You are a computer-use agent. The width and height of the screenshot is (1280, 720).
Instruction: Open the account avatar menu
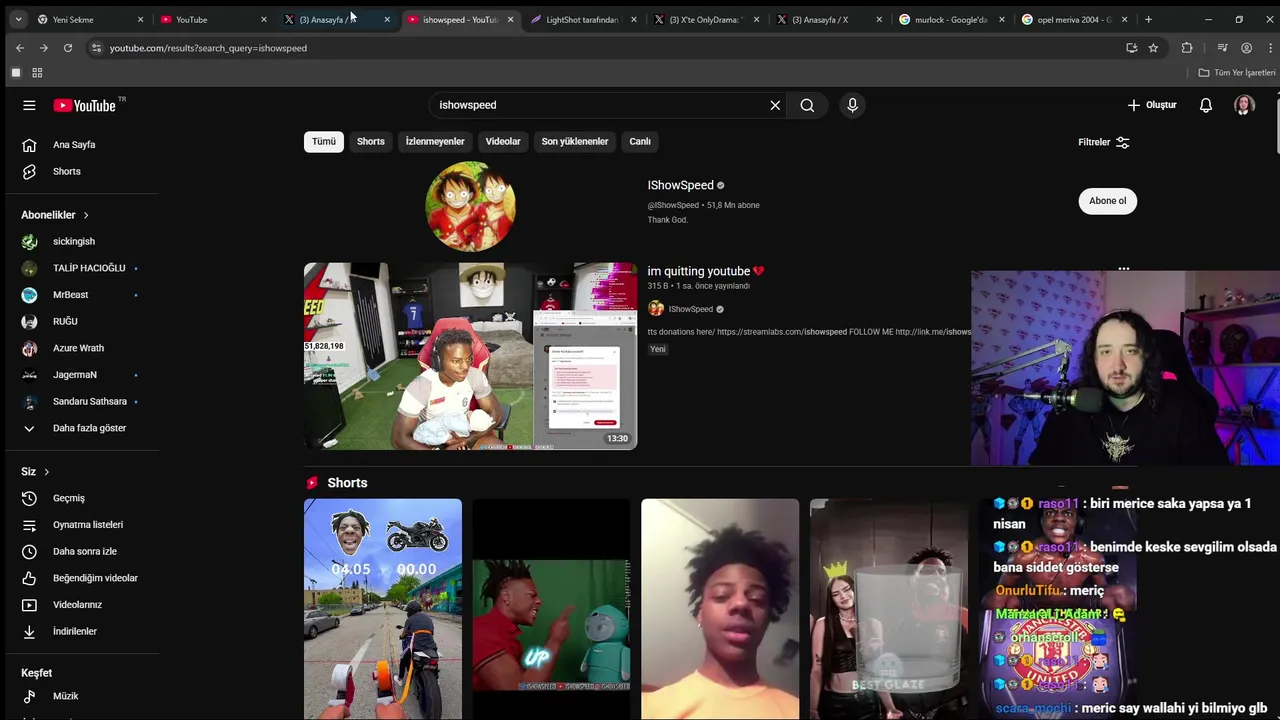pyautogui.click(x=1244, y=105)
